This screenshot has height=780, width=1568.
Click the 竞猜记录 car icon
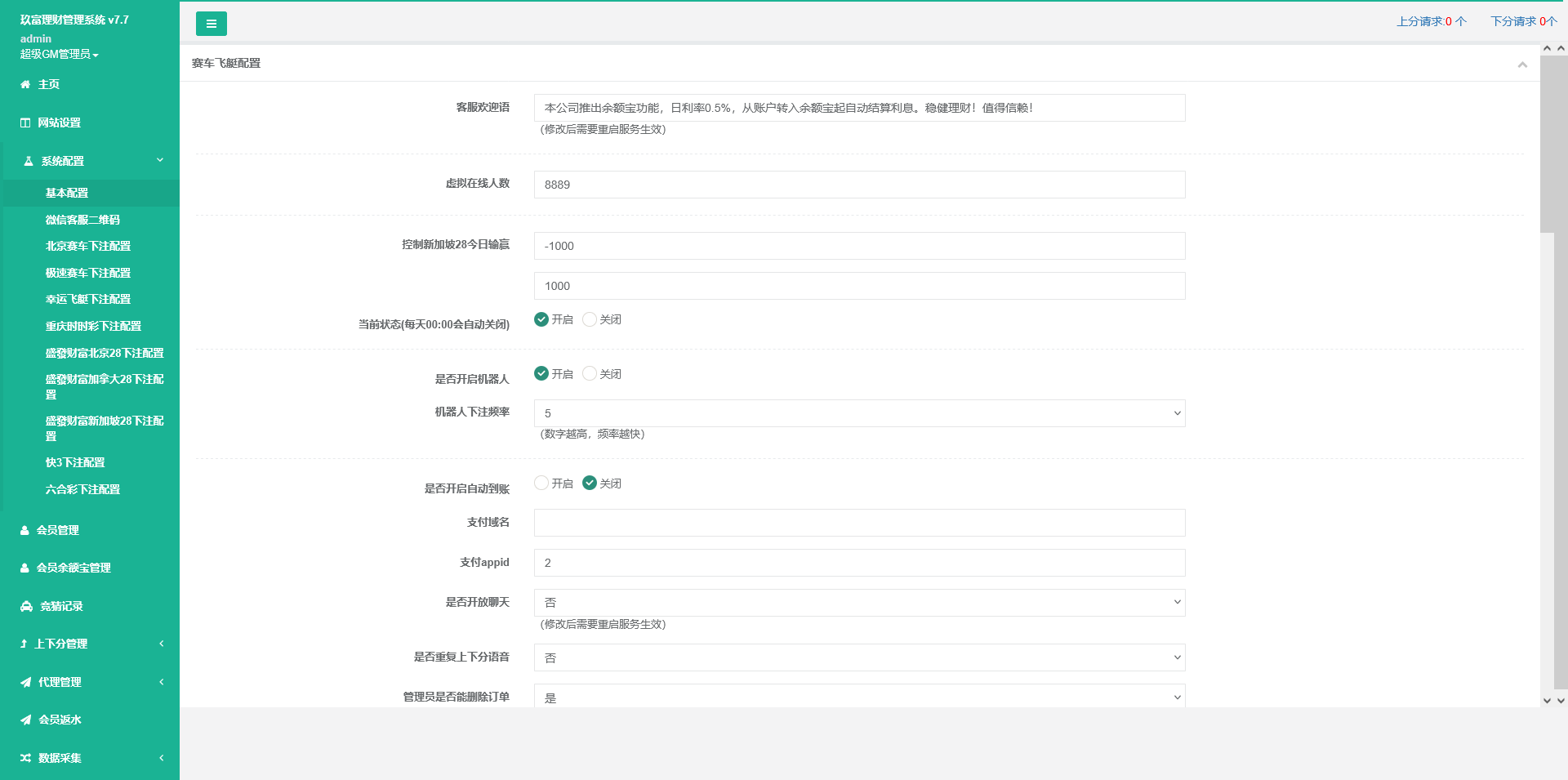pyautogui.click(x=26, y=606)
